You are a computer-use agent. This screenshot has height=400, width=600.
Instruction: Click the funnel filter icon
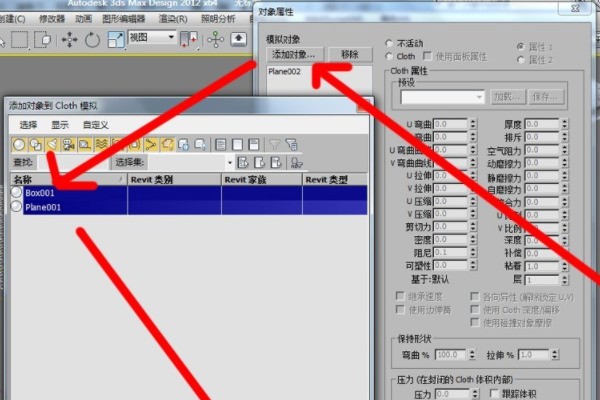pos(275,144)
